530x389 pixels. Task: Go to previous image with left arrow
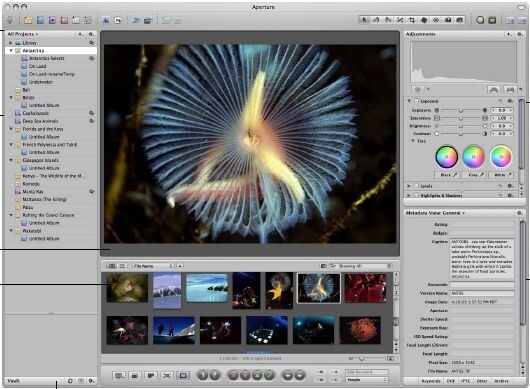(287, 375)
